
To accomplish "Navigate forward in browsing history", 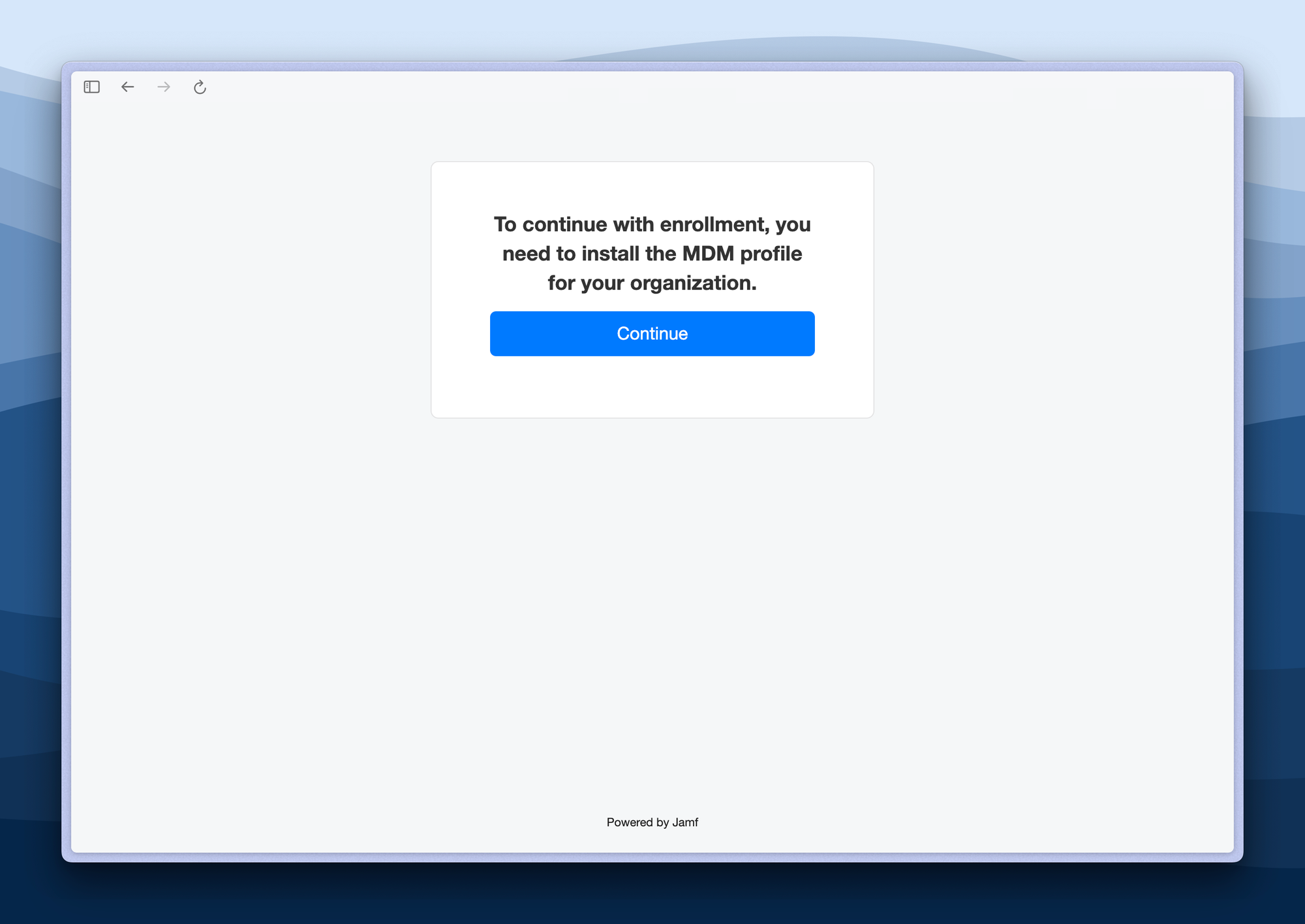I will tap(163, 87).
